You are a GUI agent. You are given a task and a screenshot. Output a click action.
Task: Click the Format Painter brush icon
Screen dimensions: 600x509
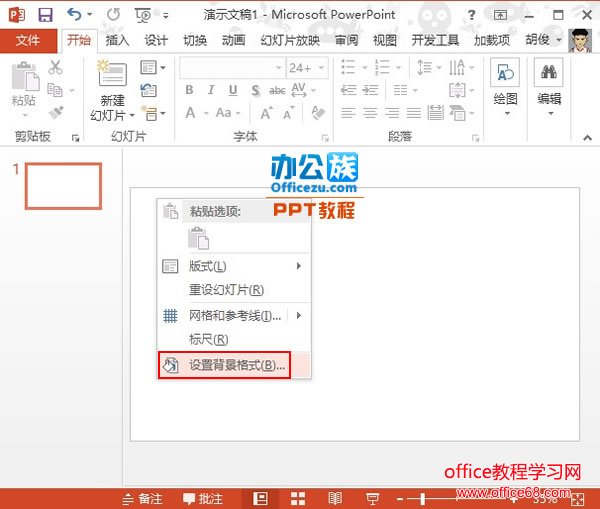[56, 113]
